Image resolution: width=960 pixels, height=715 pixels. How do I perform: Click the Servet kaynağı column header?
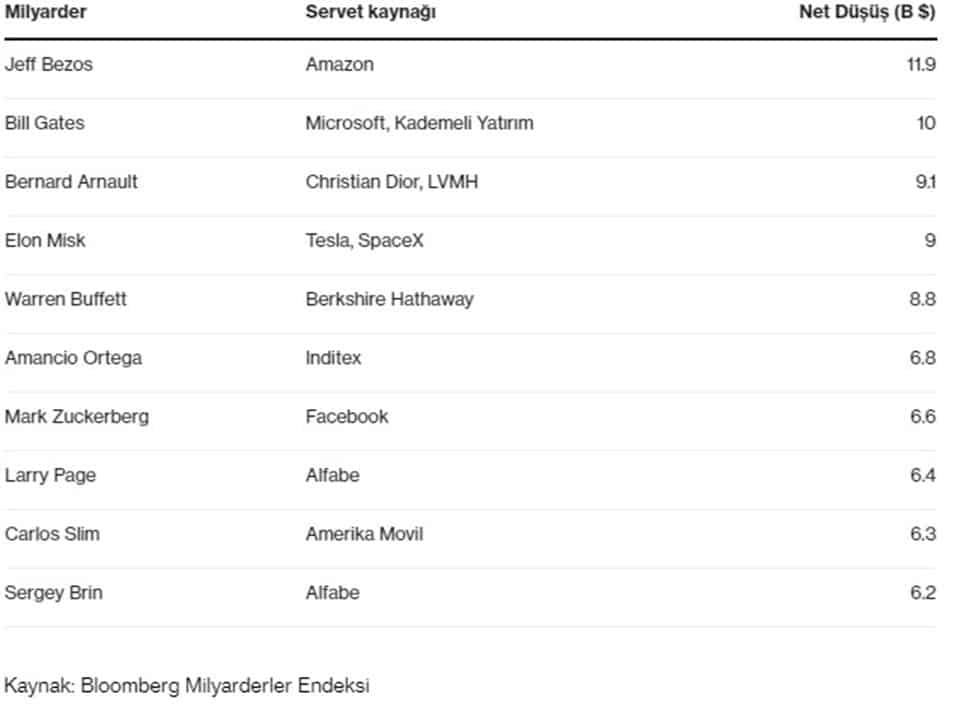371,12
